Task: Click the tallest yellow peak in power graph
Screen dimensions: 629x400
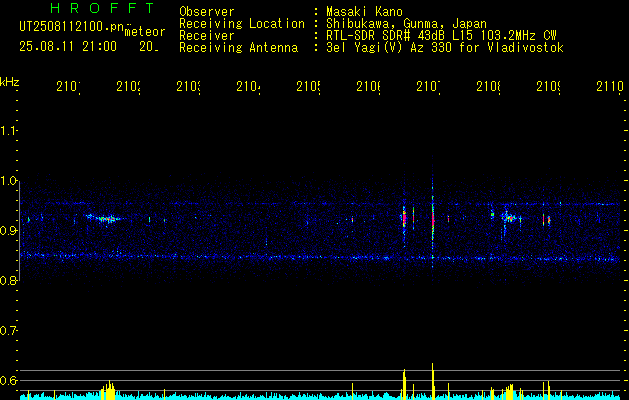Action: pos(432,381)
